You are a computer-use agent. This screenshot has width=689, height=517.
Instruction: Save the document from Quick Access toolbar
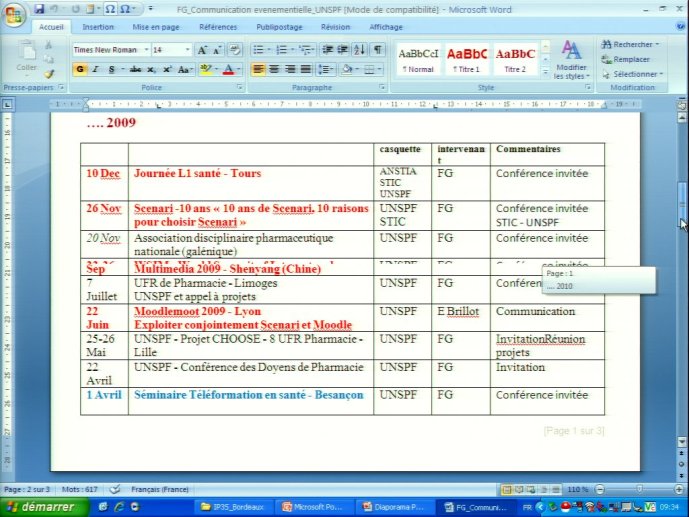pos(40,9)
